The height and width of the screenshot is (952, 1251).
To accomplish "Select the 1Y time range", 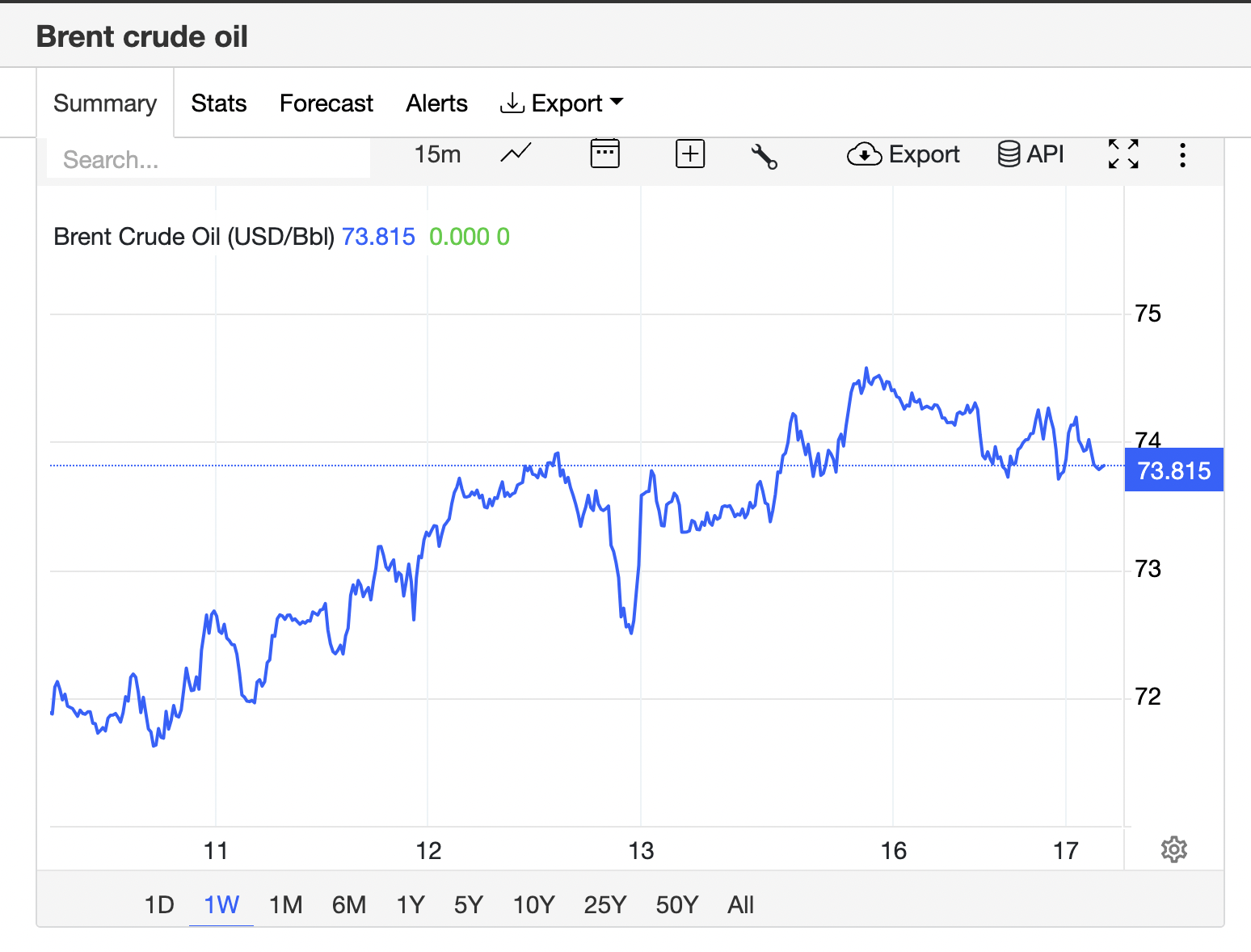I will coord(411,904).
